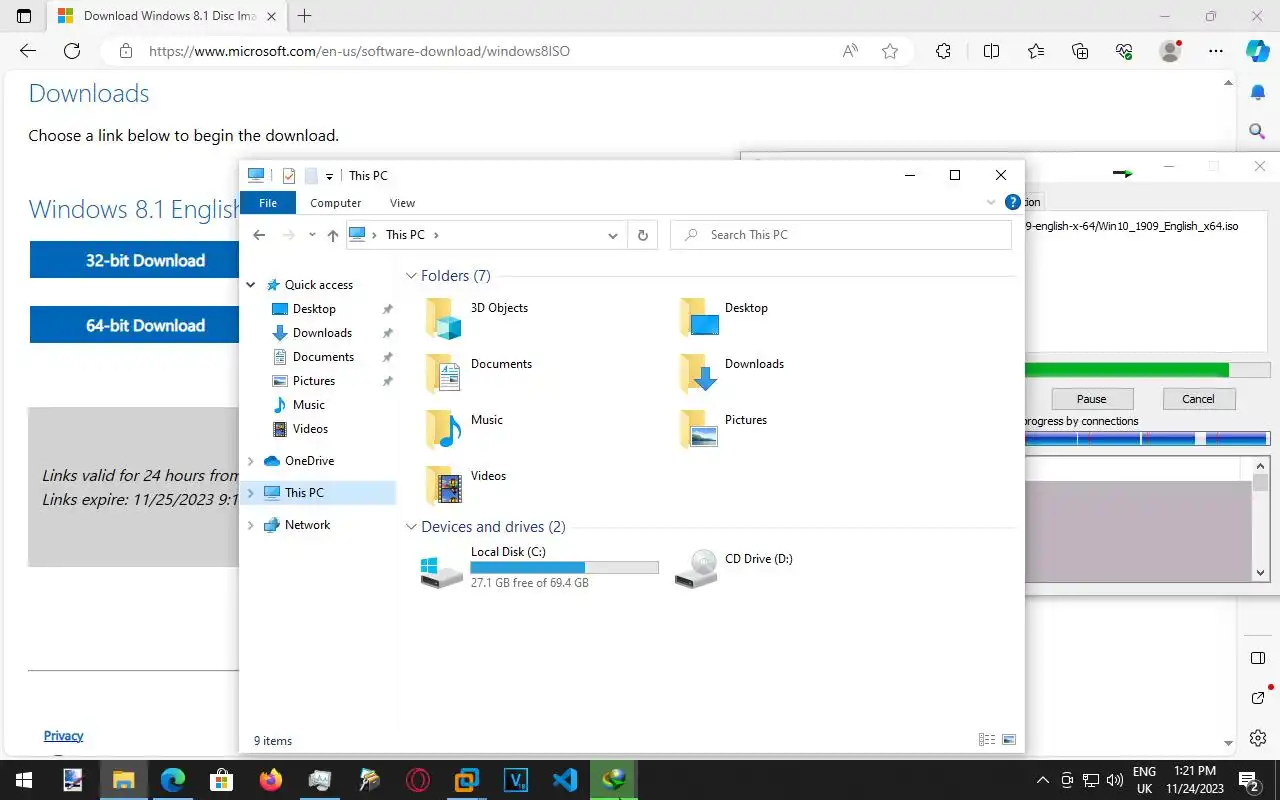The image size is (1280, 800).
Task: Select CD Drive (D:)
Action: 734,567
